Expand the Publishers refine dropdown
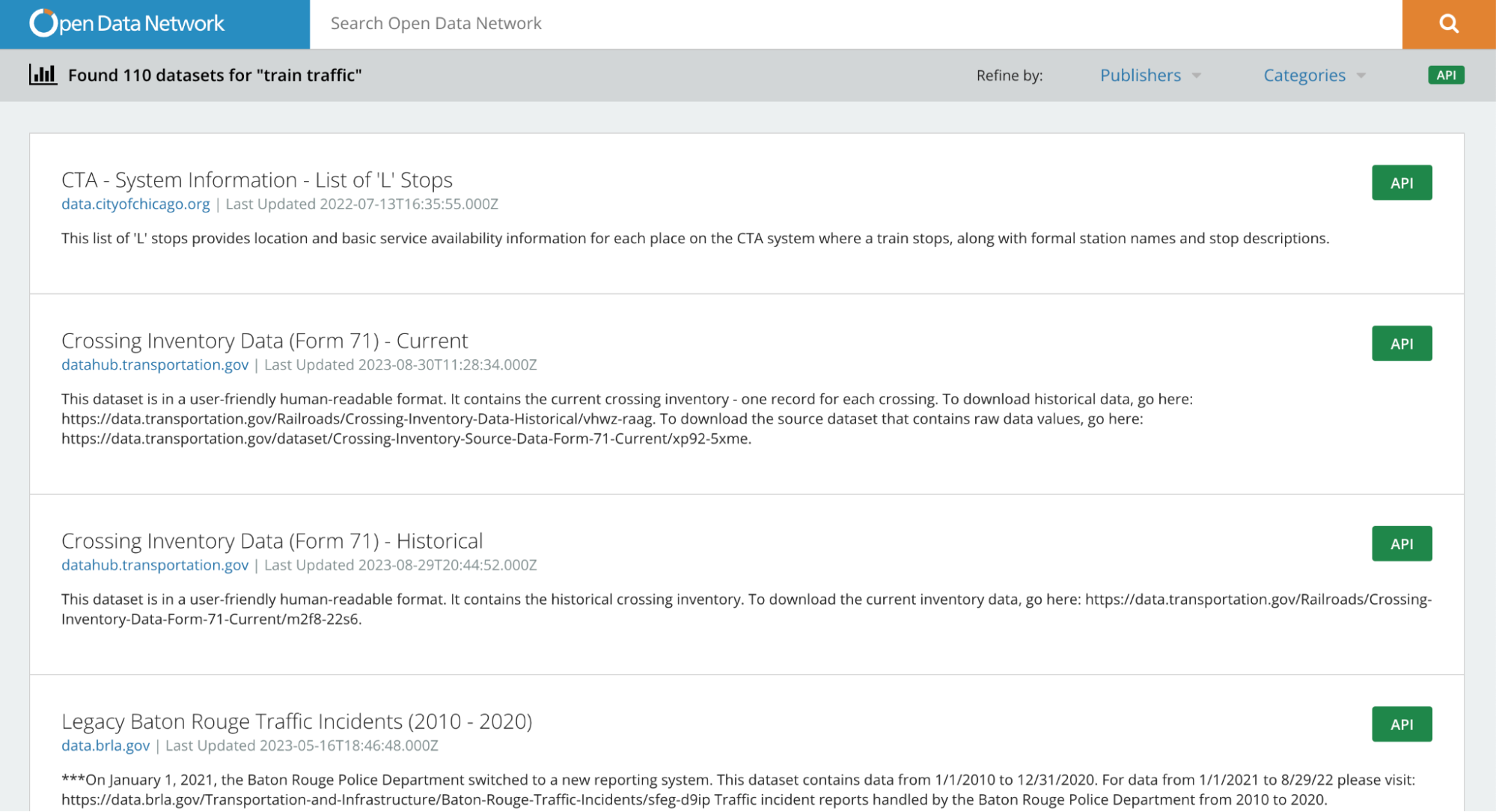 point(1140,76)
